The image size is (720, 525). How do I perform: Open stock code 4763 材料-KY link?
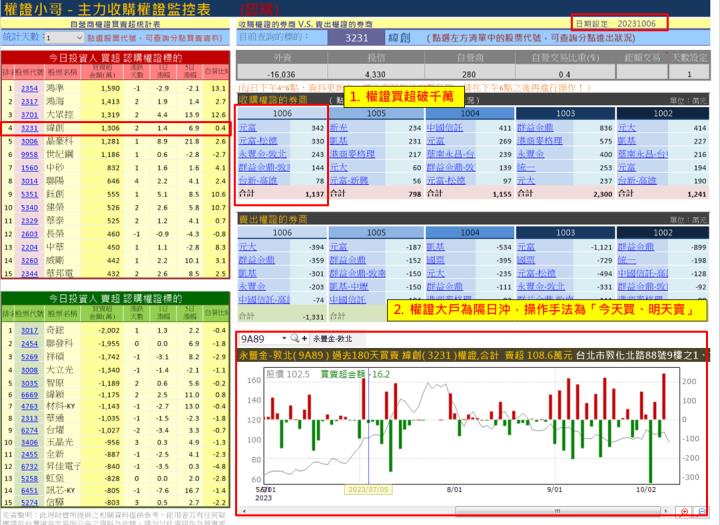29,406
